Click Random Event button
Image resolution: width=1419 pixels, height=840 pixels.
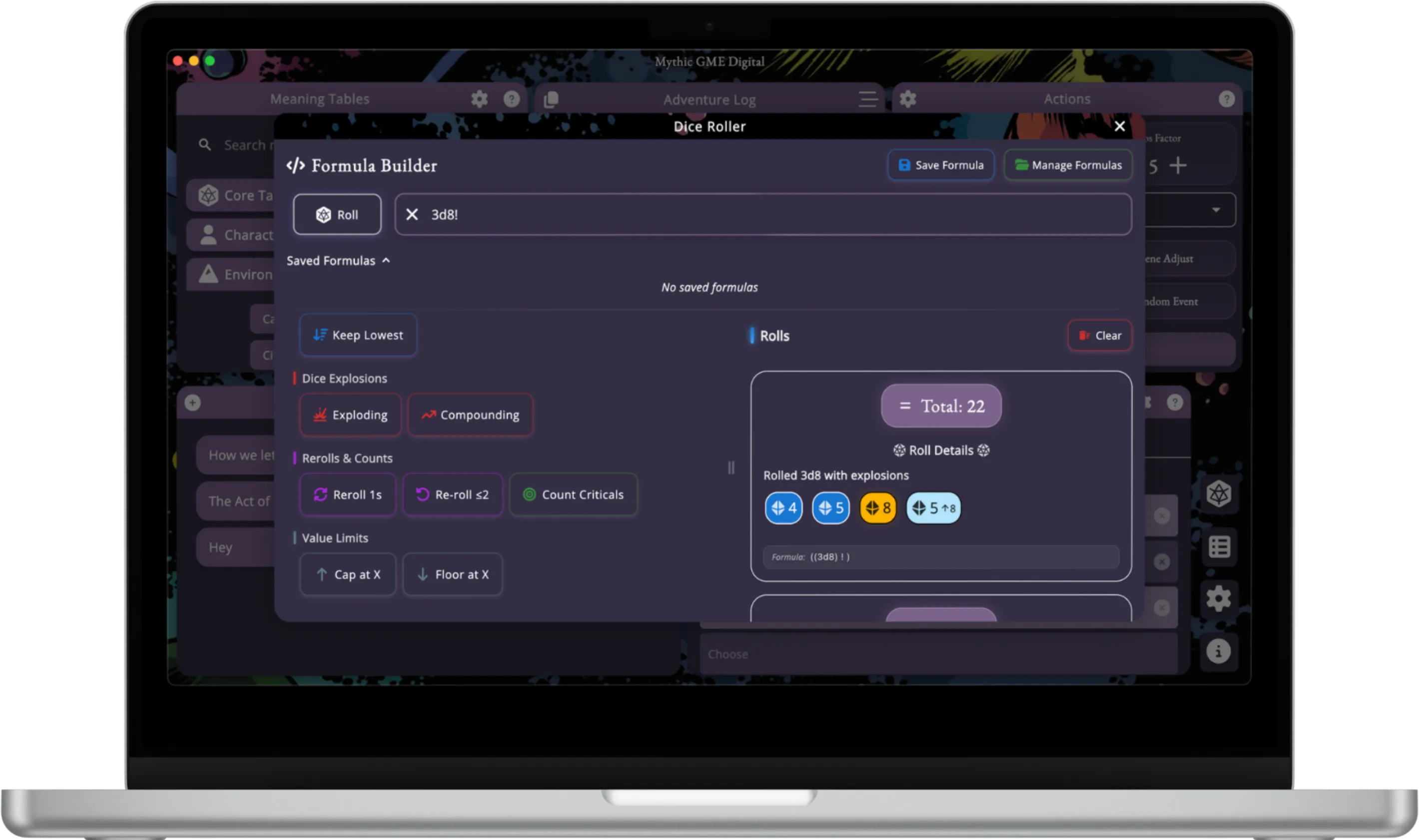tap(1189, 302)
